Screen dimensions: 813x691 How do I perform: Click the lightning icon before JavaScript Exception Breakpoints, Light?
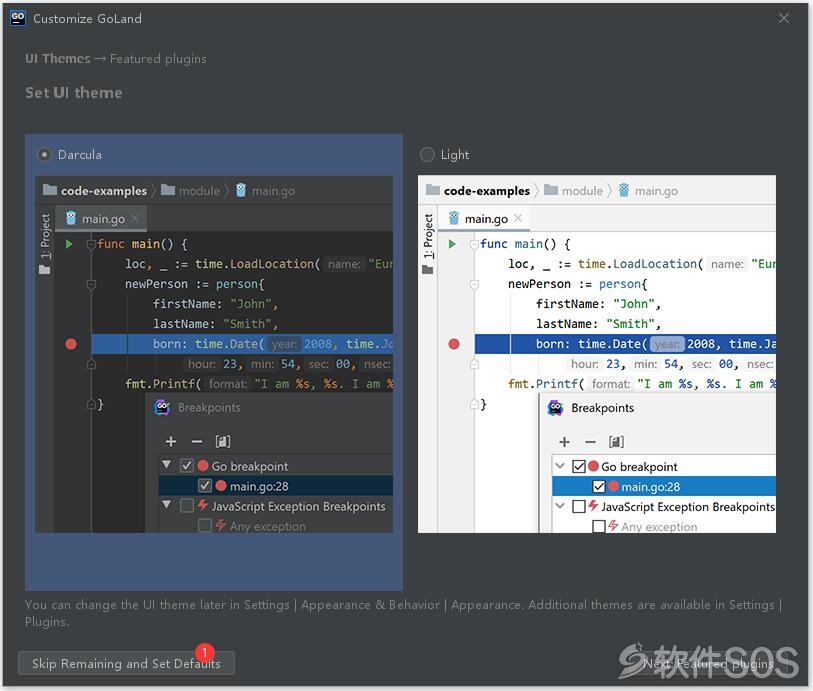pyautogui.click(x=593, y=505)
